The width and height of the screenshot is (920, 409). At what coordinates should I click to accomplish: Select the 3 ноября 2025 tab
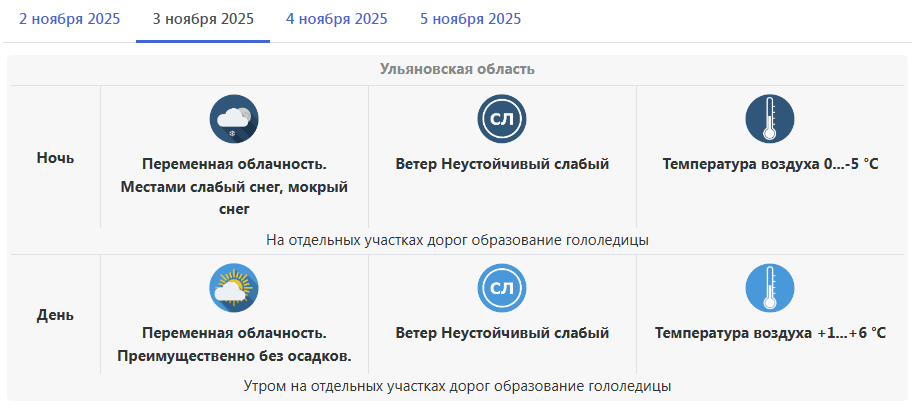pyautogui.click(x=203, y=19)
